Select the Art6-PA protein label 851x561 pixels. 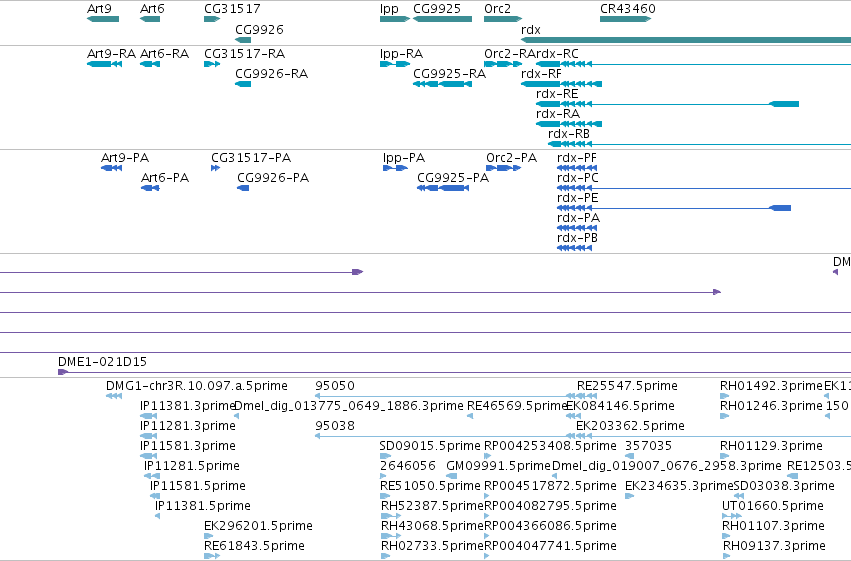(x=165, y=178)
